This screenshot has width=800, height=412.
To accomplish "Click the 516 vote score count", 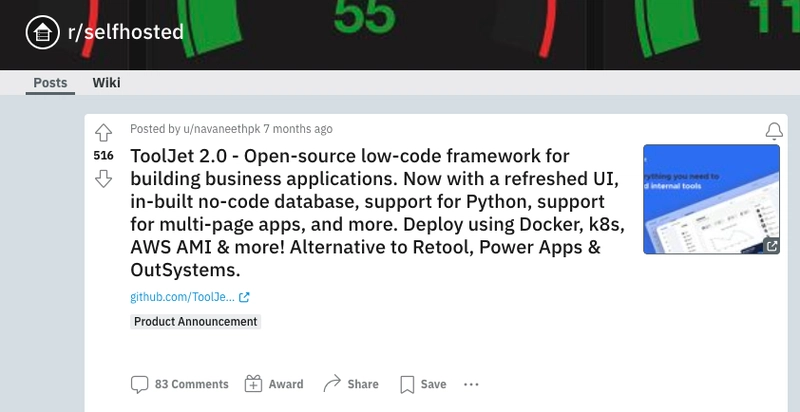I will (104, 156).
